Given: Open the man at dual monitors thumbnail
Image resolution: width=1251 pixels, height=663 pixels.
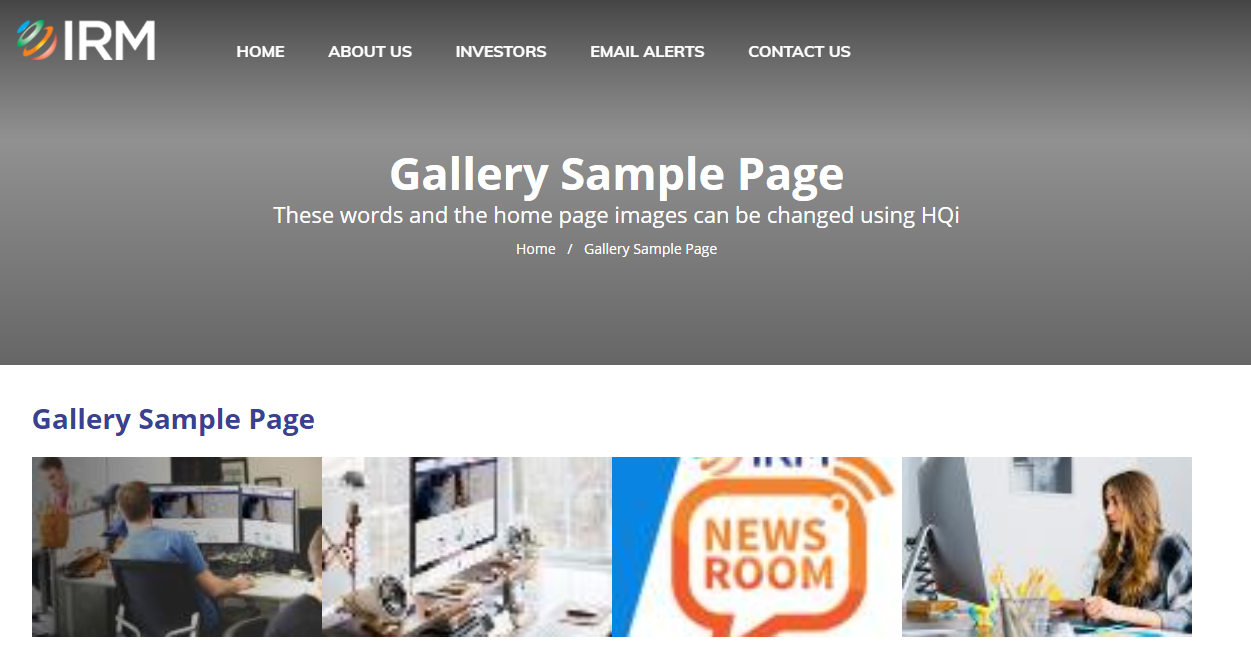Looking at the screenshot, I should [177, 547].
